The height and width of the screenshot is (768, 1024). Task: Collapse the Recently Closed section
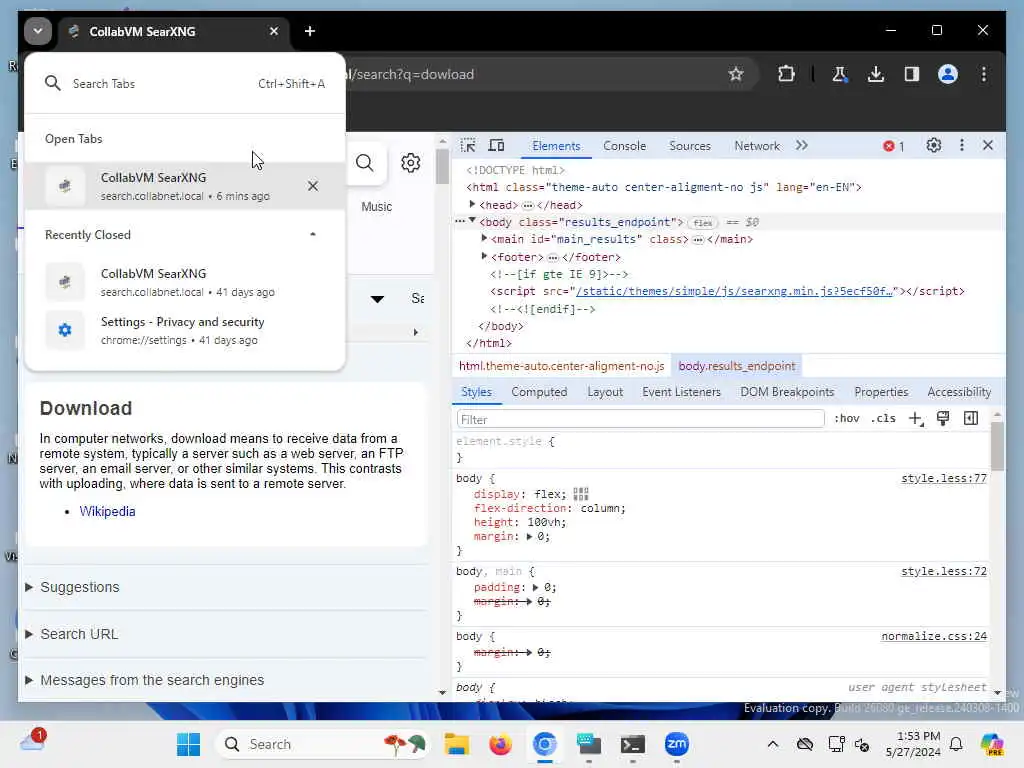click(313, 234)
